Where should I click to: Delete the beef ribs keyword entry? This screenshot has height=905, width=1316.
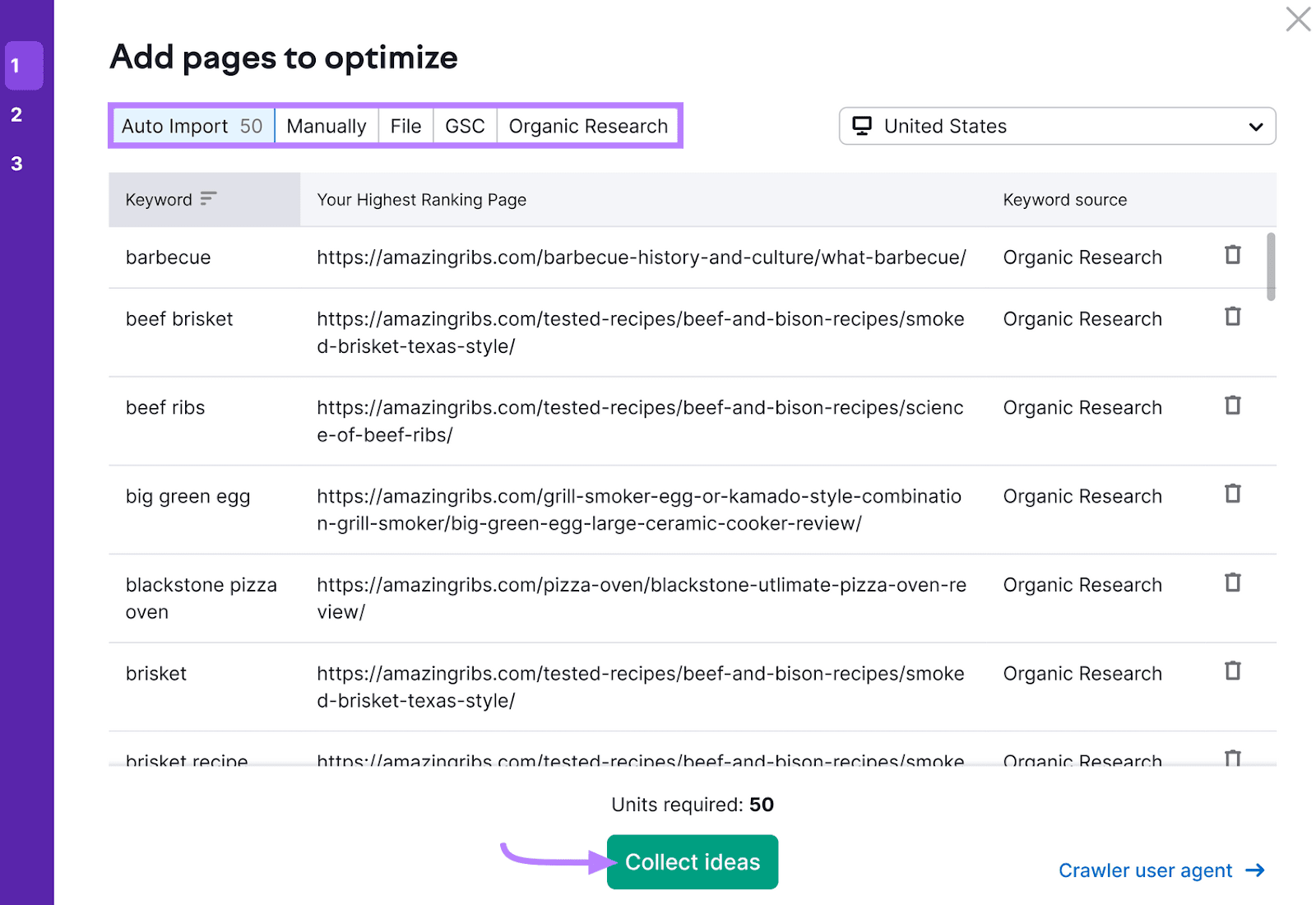point(1232,406)
